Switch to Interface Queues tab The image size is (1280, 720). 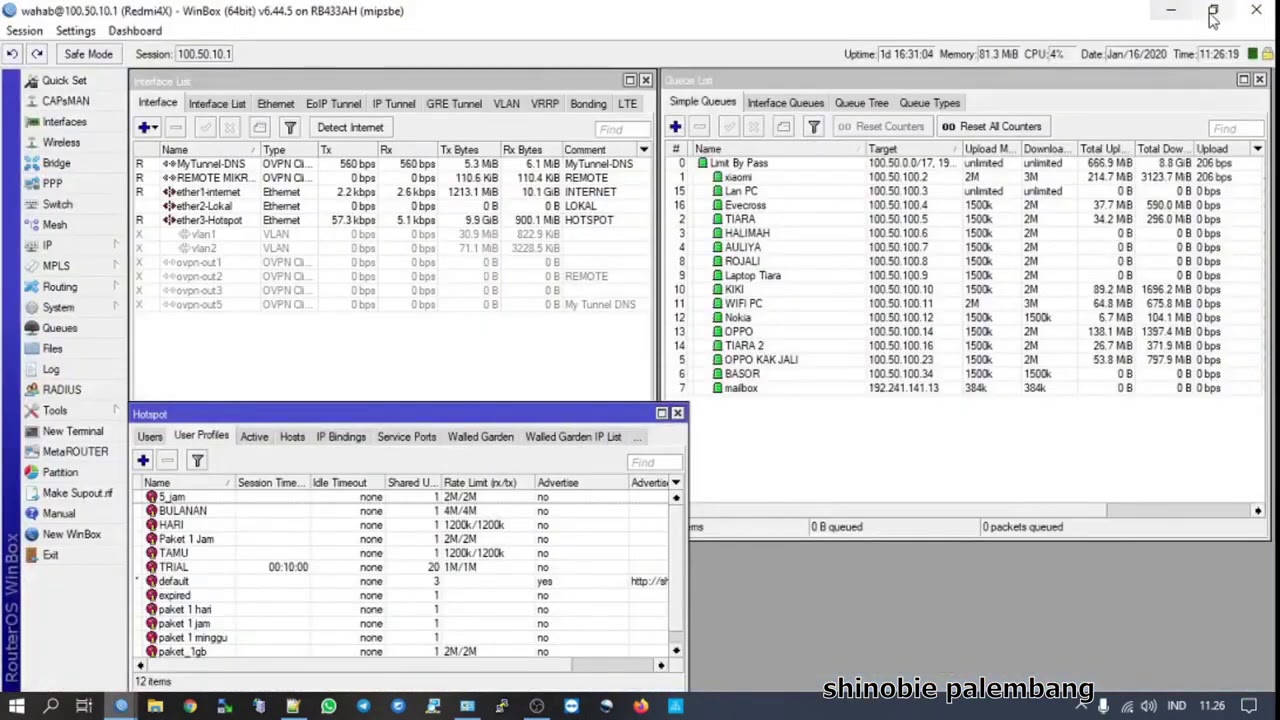coord(785,103)
